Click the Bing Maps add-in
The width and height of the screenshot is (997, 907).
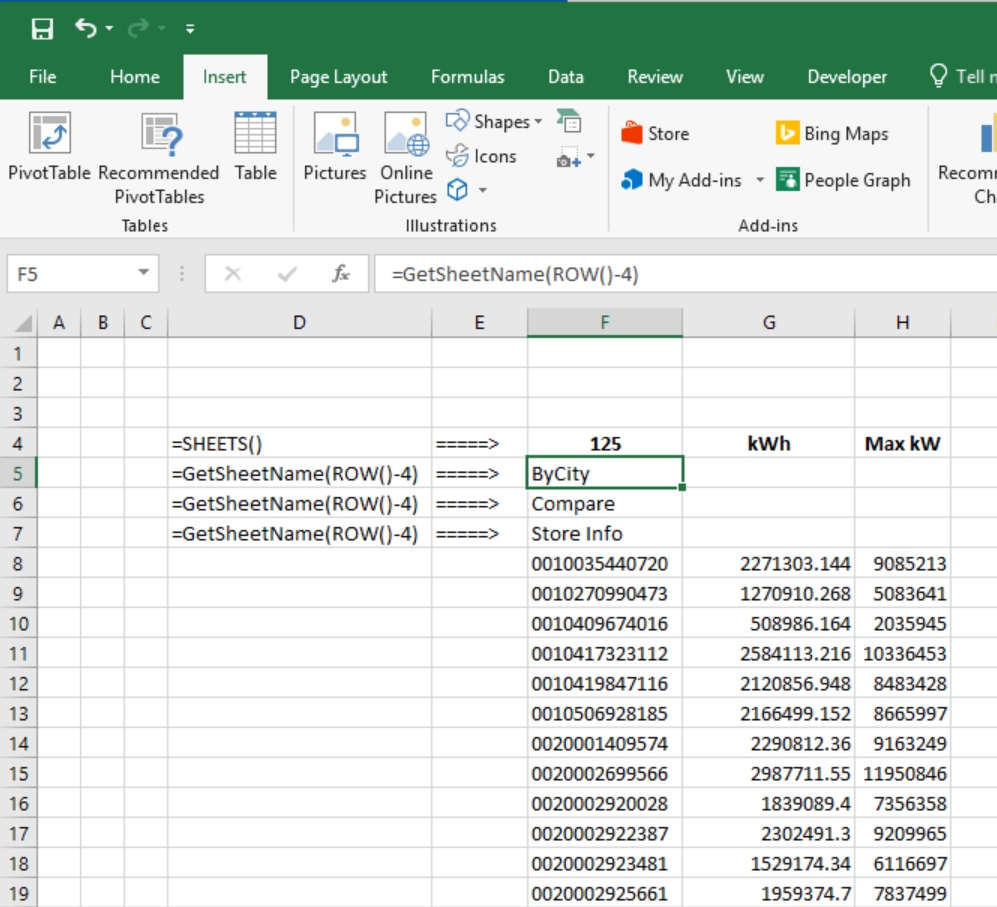click(832, 133)
